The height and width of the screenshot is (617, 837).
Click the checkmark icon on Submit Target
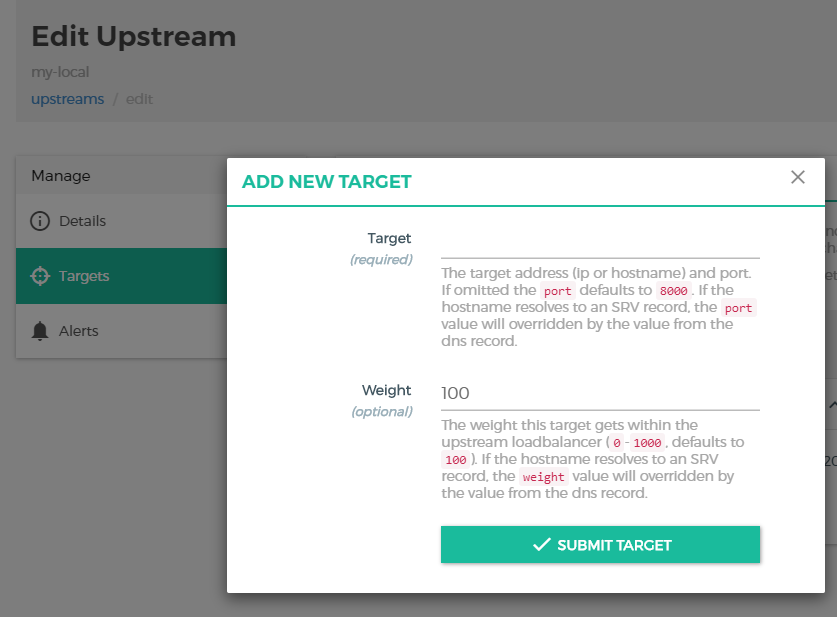(x=542, y=545)
